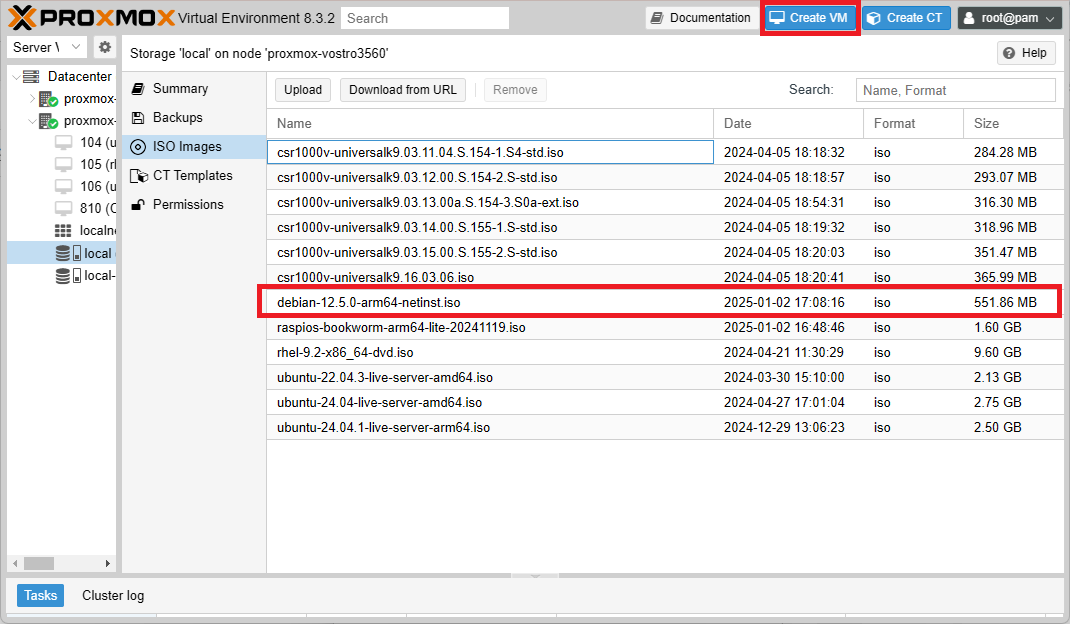Viewport: 1070px width, 625px height.
Task: Click the second proxmox node icon
Action: pos(48,121)
